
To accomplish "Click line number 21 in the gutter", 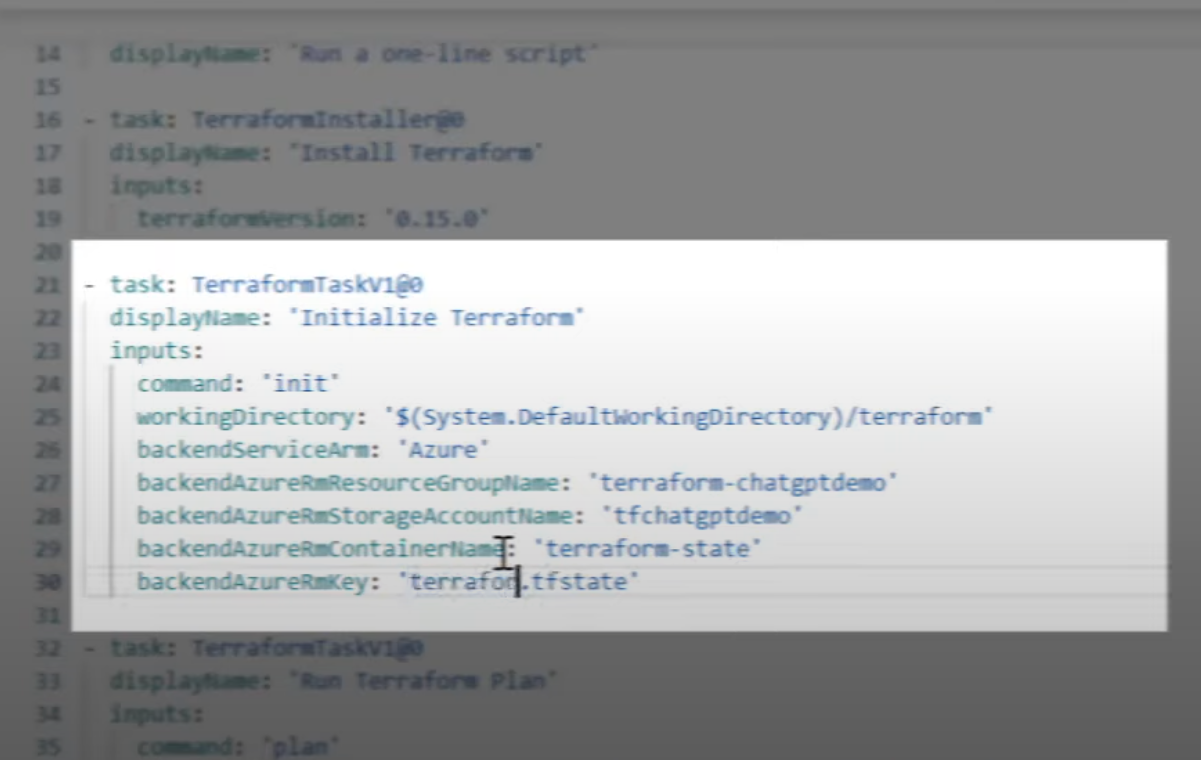I will (x=47, y=285).
